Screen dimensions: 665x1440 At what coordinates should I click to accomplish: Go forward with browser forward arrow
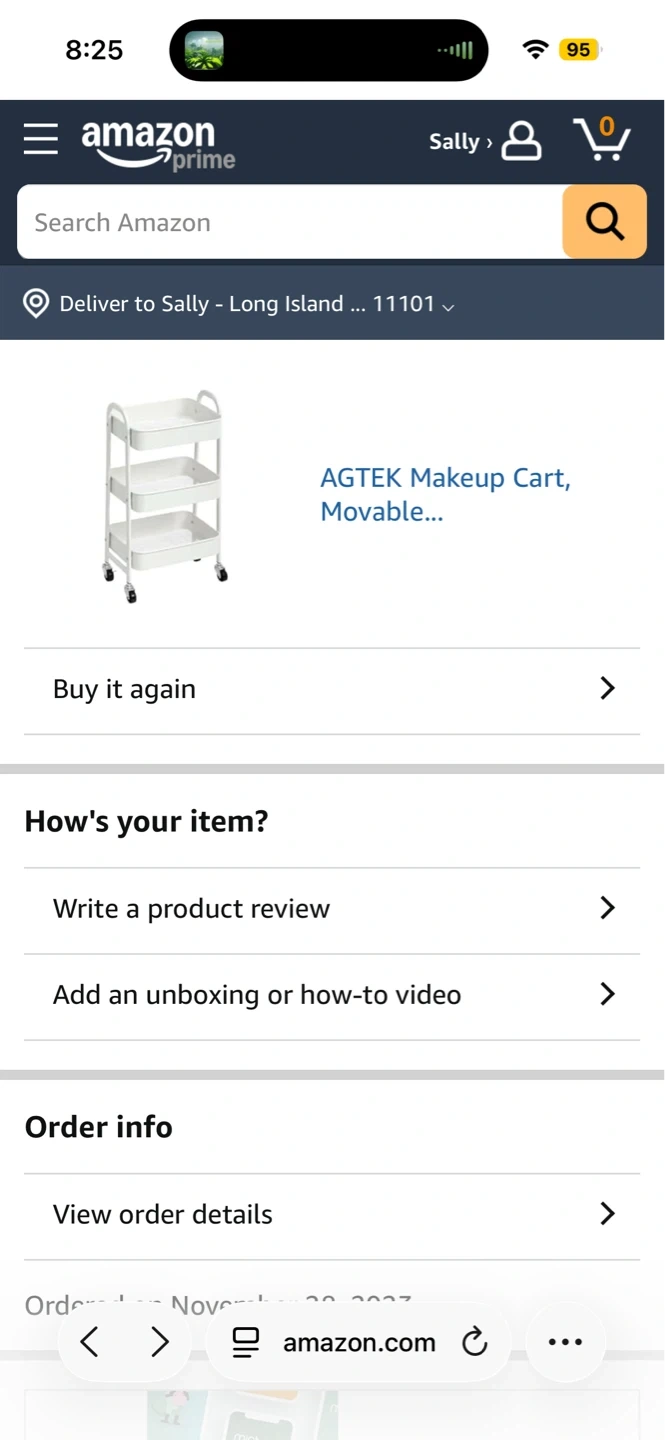(x=159, y=1341)
